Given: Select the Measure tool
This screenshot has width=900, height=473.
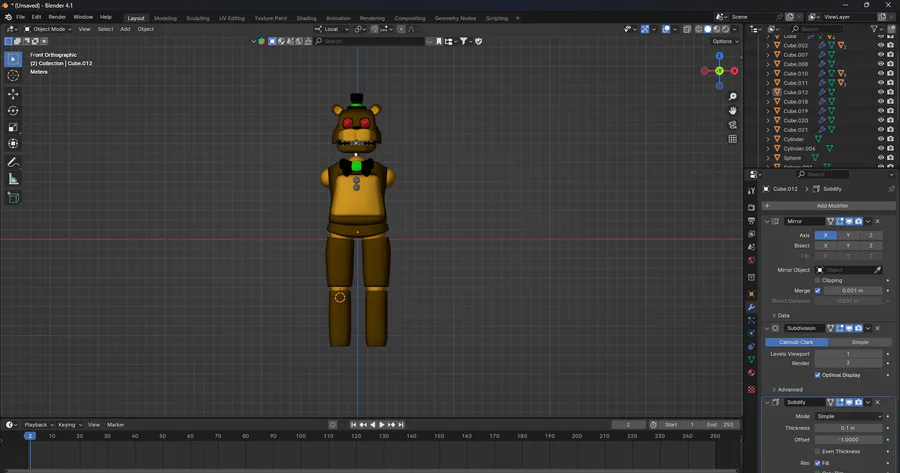Looking at the screenshot, I should click(13, 180).
